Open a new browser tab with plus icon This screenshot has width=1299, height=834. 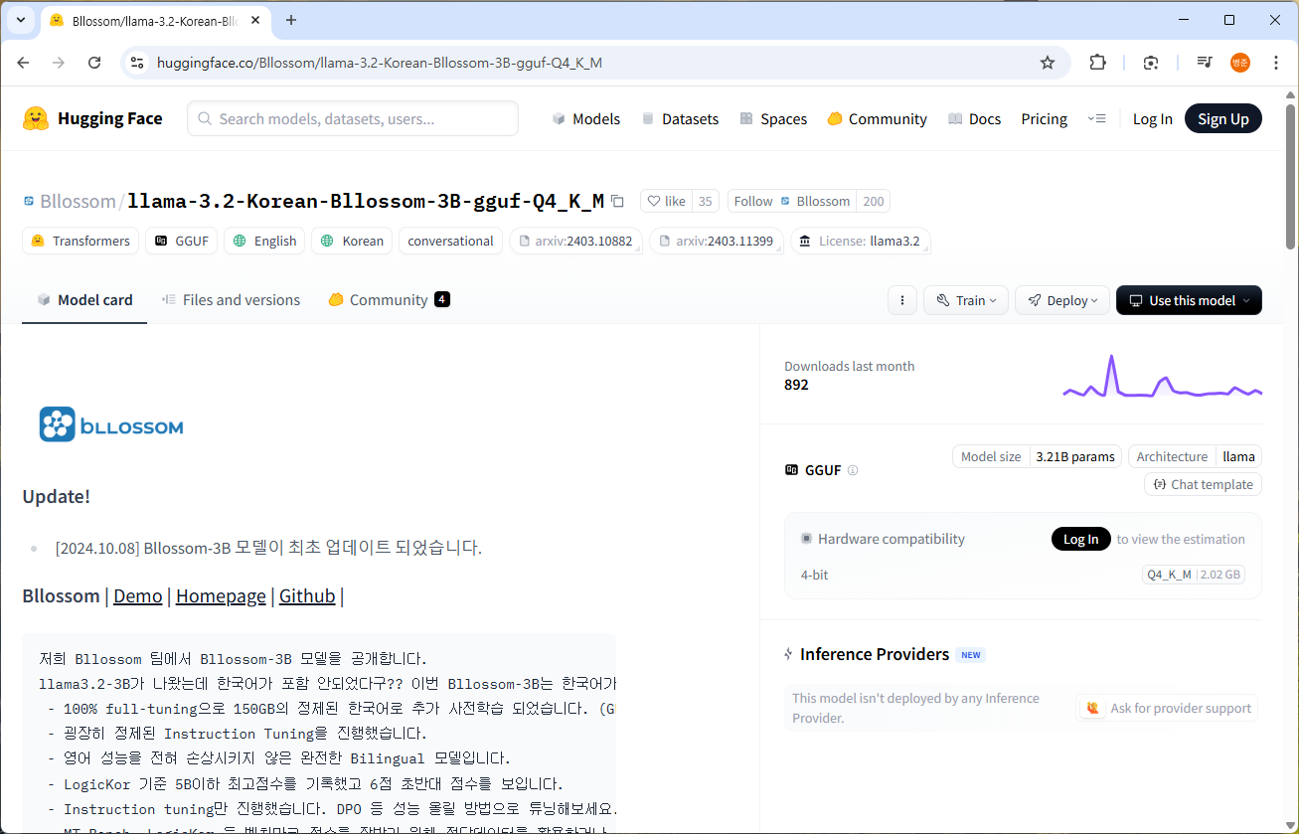click(x=291, y=20)
